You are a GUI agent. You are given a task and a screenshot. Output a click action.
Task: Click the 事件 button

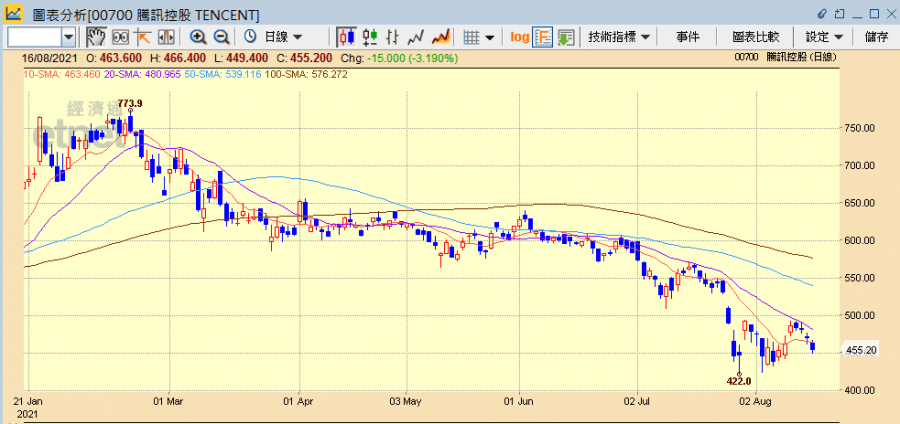tap(688, 36)
